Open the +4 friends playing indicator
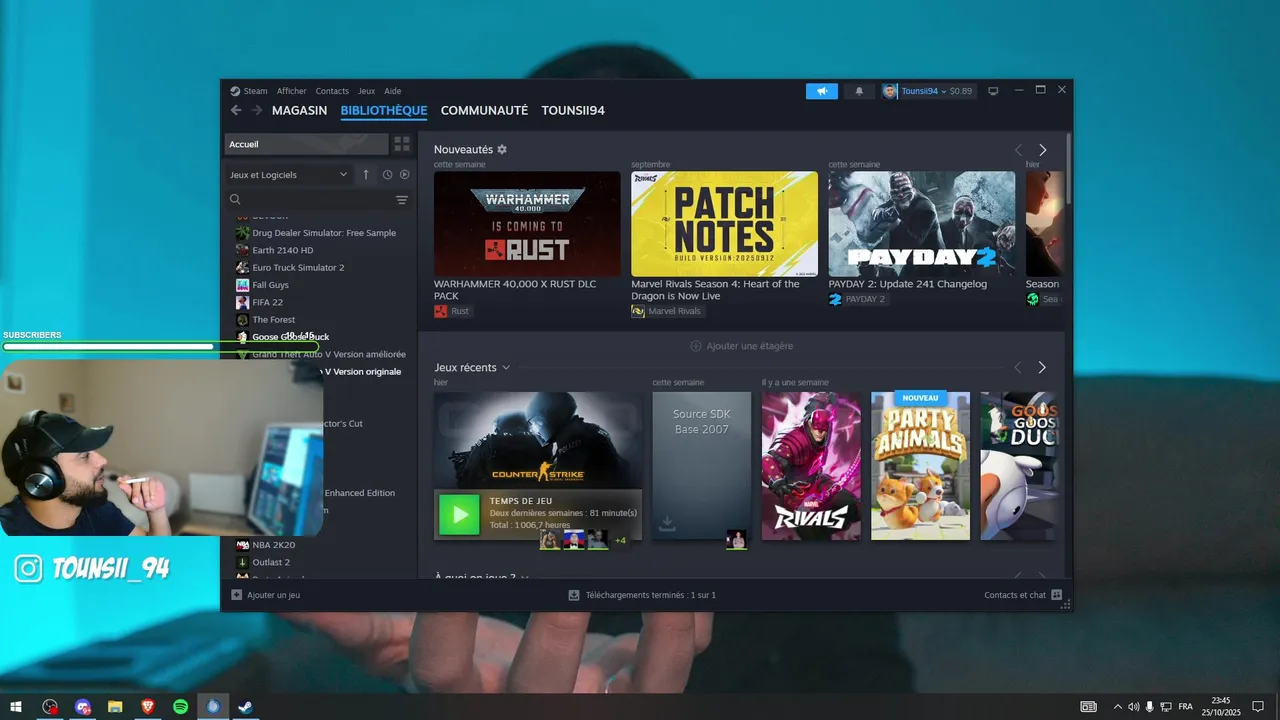This screenshot has width=1280, height=720. 620,541
